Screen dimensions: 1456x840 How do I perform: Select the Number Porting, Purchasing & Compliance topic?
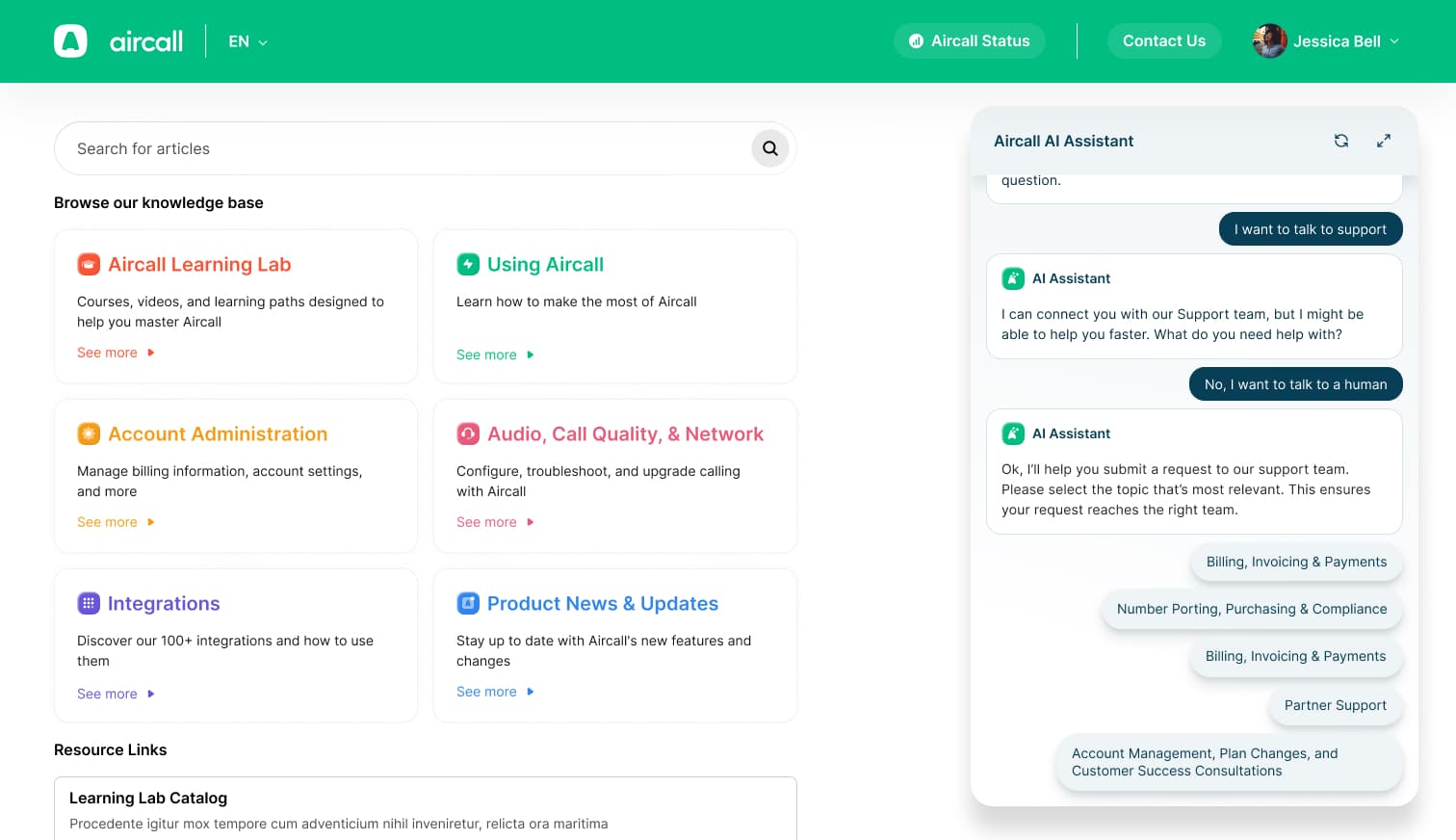(x=1252, y=609)
